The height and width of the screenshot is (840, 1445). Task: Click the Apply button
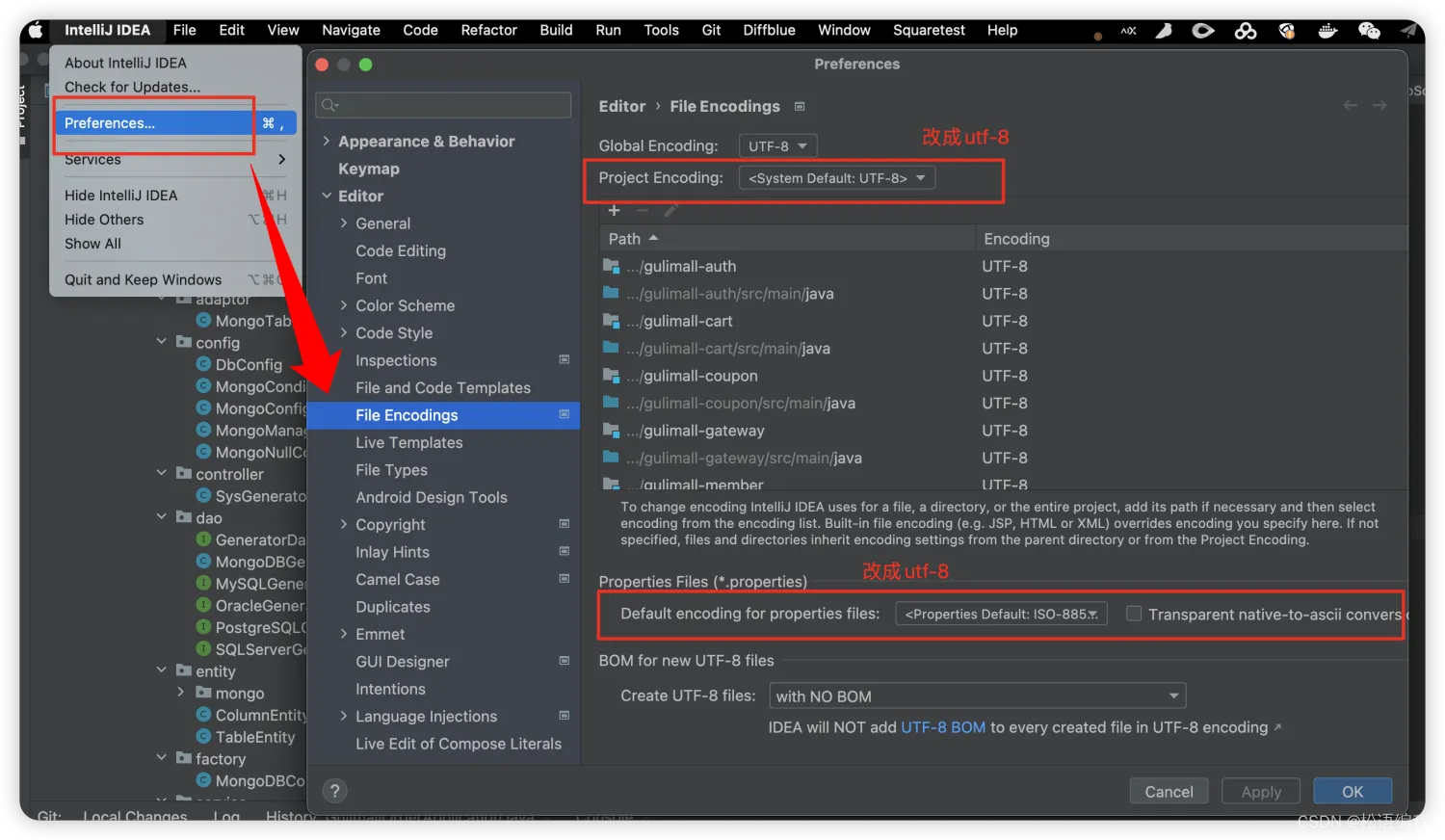coord(1261,791)
